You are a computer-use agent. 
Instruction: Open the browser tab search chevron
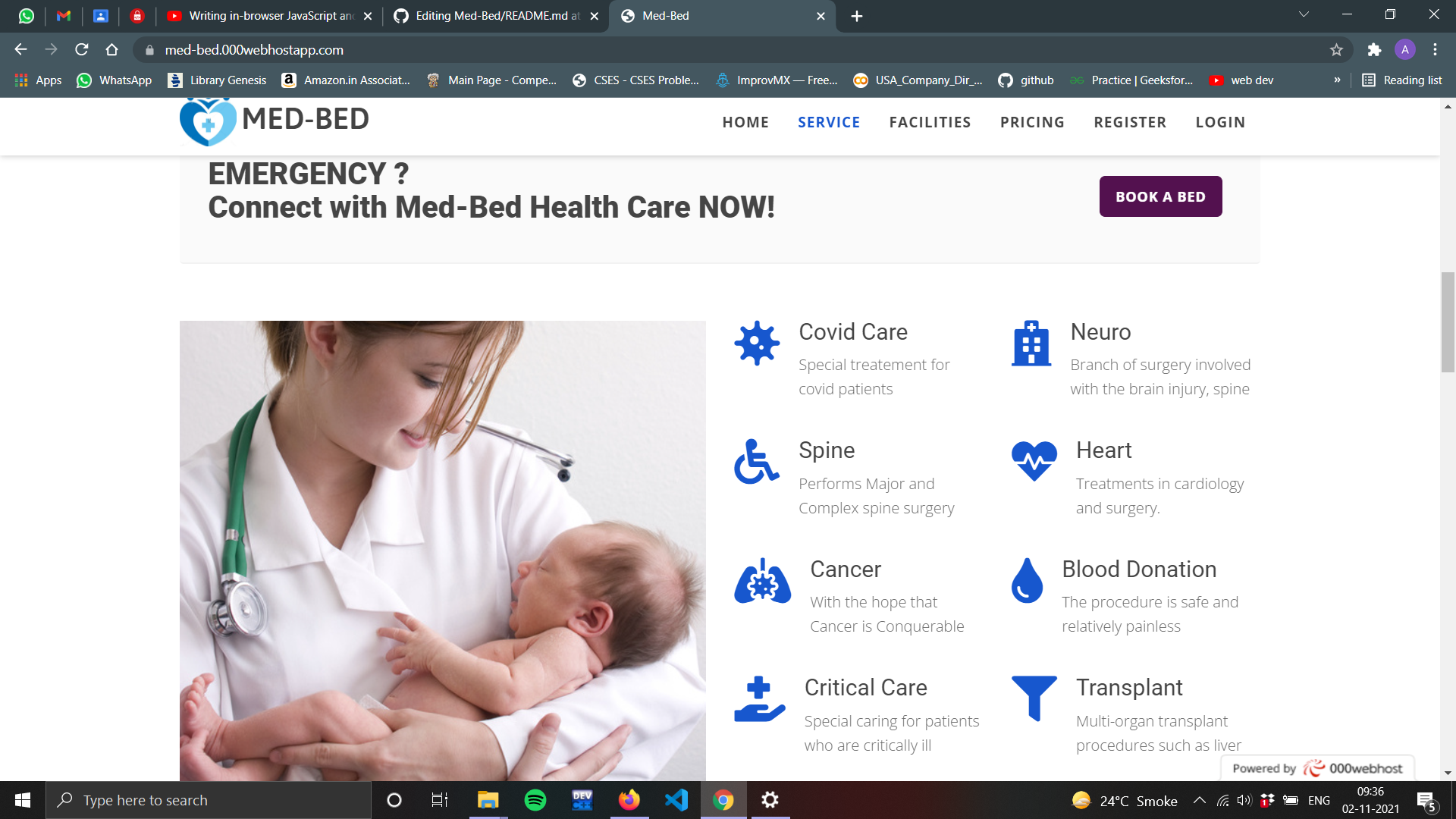(1303, 15)
